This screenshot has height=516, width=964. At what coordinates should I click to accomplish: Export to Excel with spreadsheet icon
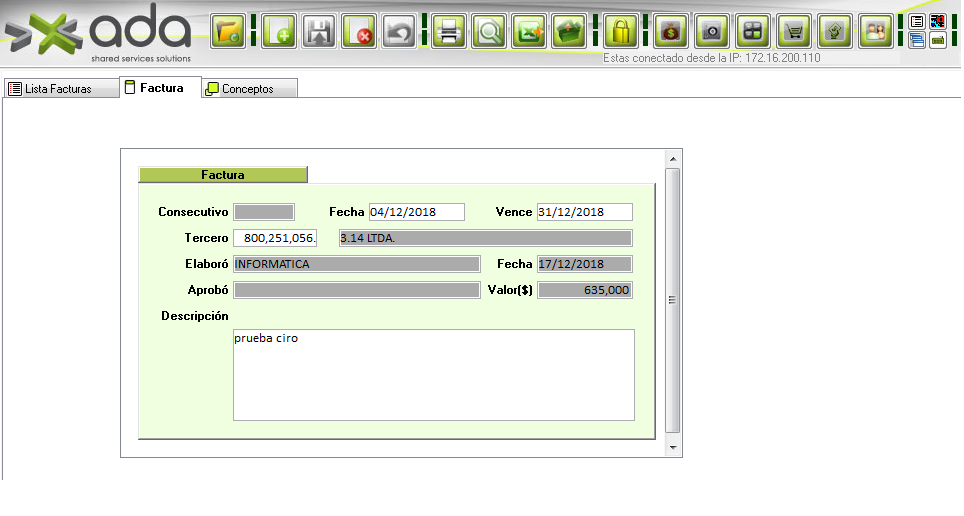(x=529, y=31)
